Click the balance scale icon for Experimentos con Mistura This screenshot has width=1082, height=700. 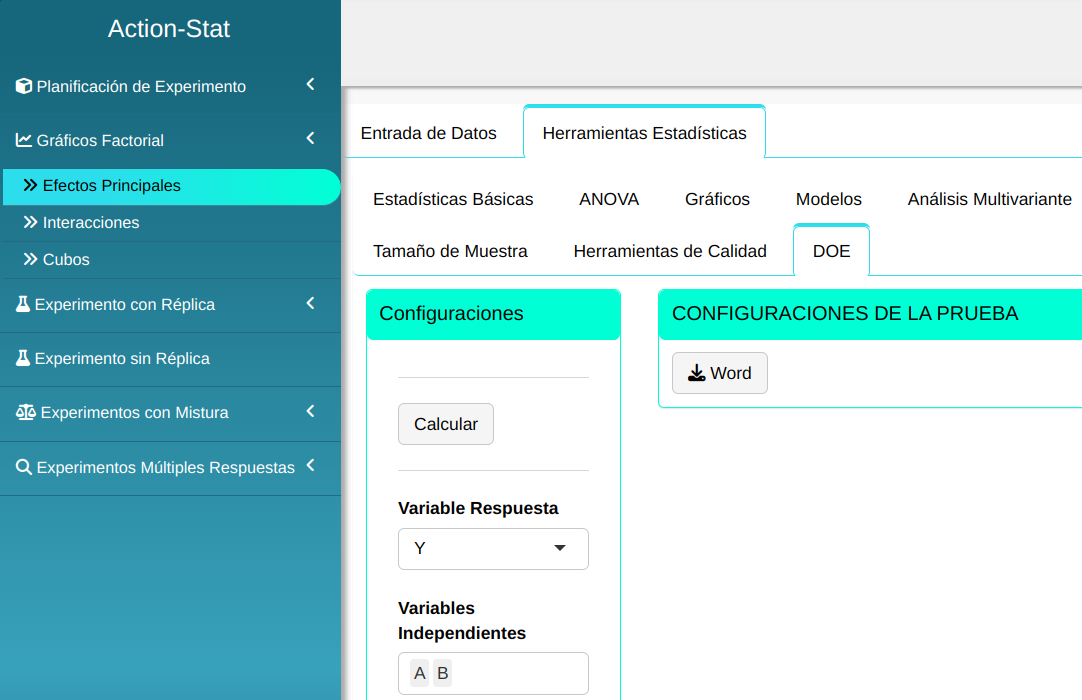click(25, 412)
